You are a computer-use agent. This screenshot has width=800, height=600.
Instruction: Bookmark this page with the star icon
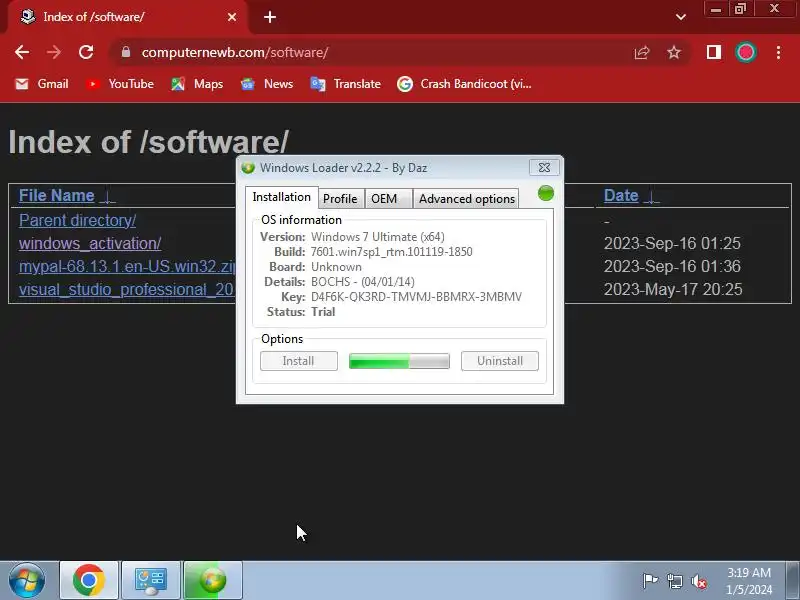tap(674, 52)
